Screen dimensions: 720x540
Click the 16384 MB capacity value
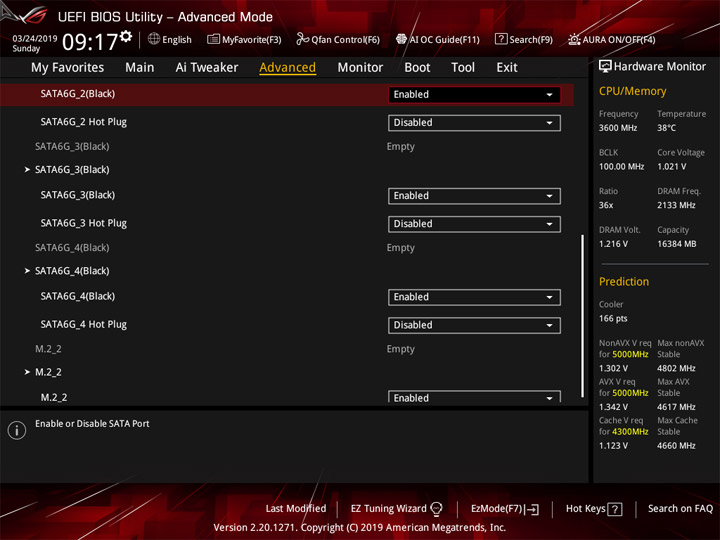(676, 244)
